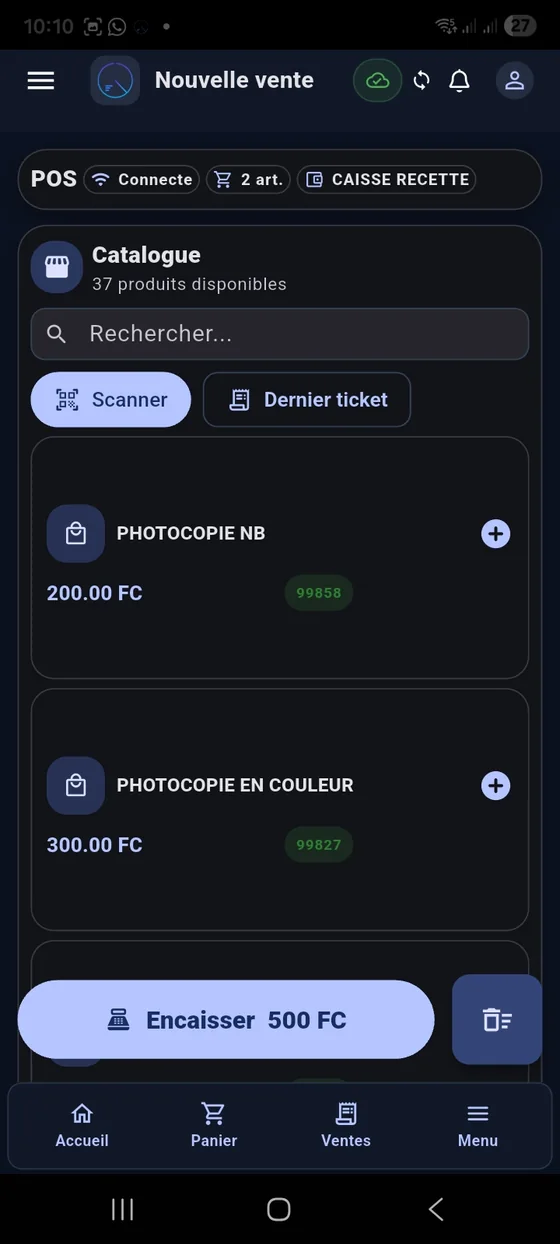Open the hamburger navigation menu
Screen dimensions: 560x1244
click(x=41, y=80)
